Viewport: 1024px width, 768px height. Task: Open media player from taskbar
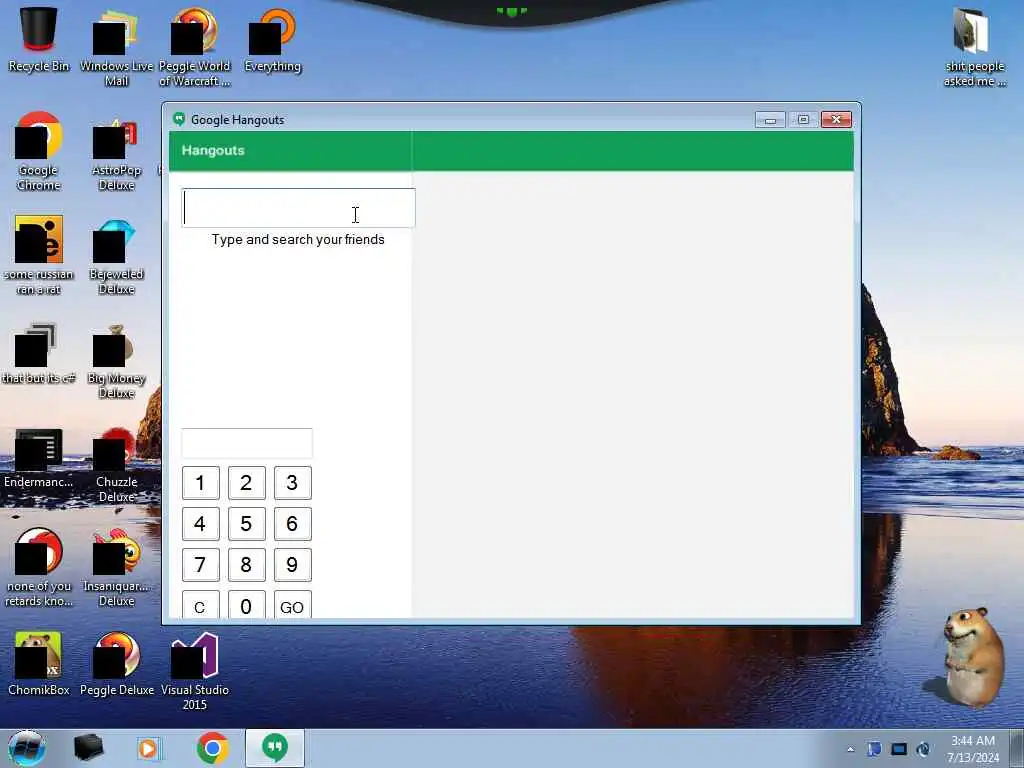click(148, 748)
